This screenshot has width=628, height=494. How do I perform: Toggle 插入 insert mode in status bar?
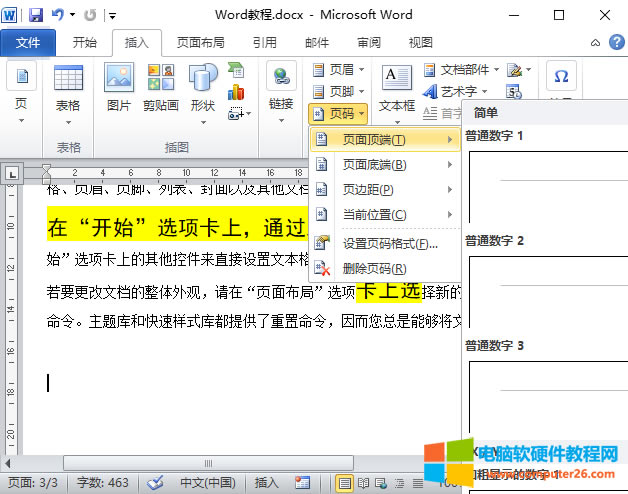(267, 483)
